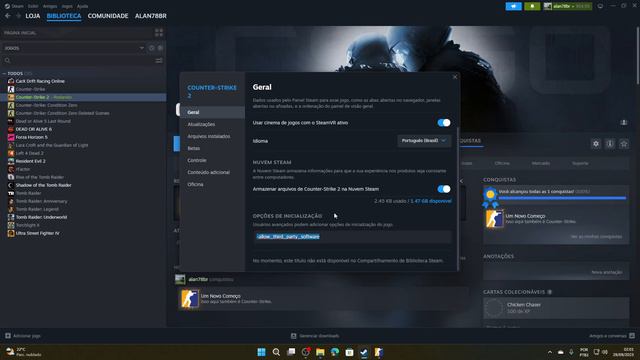Open the blue announcements button
This screenshot has height=360, width=640.
[513, 6]
